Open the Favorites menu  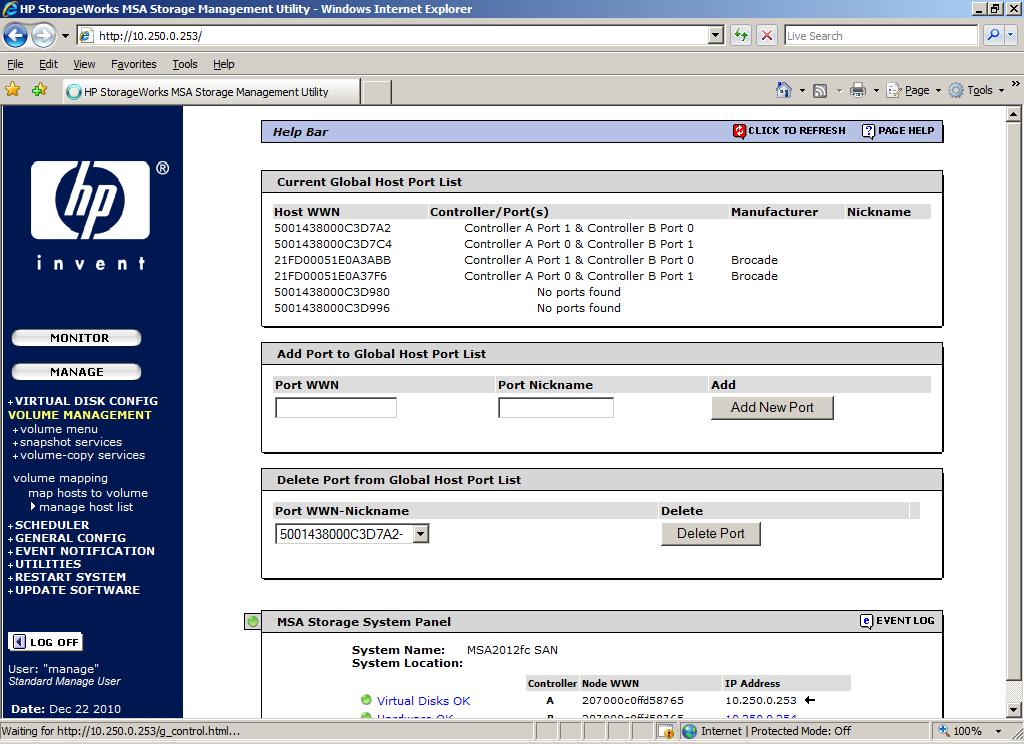(x=134, y=64)
